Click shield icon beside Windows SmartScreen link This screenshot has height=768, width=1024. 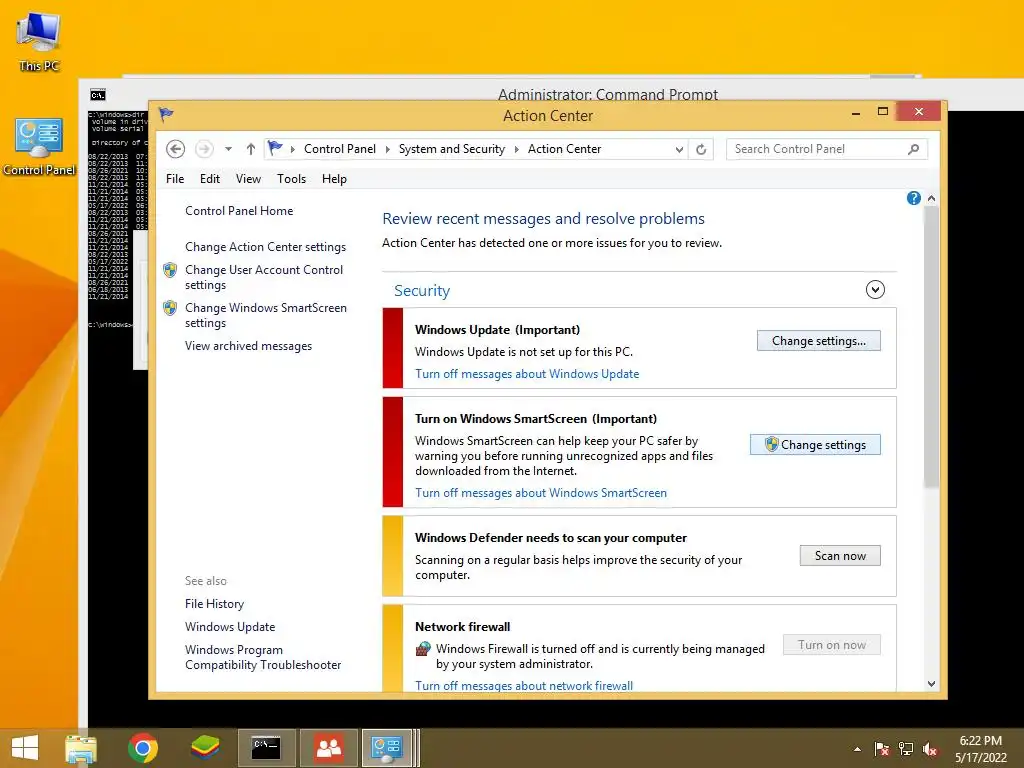click(x=170, y=308)
